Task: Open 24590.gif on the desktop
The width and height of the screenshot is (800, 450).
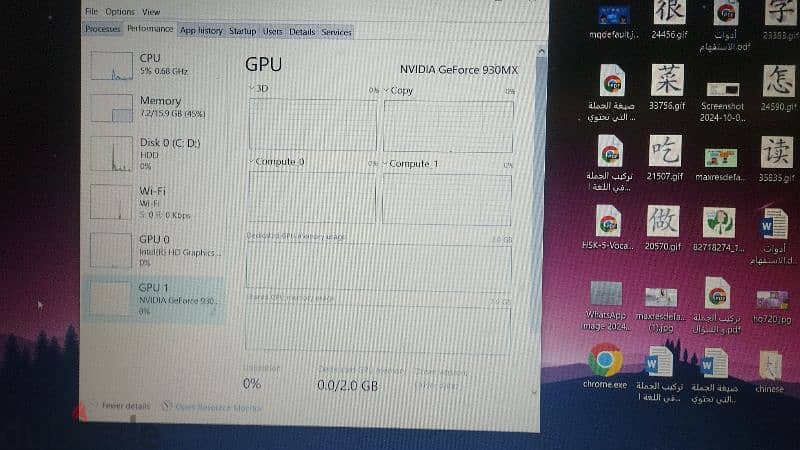Action: coord(779,88)
